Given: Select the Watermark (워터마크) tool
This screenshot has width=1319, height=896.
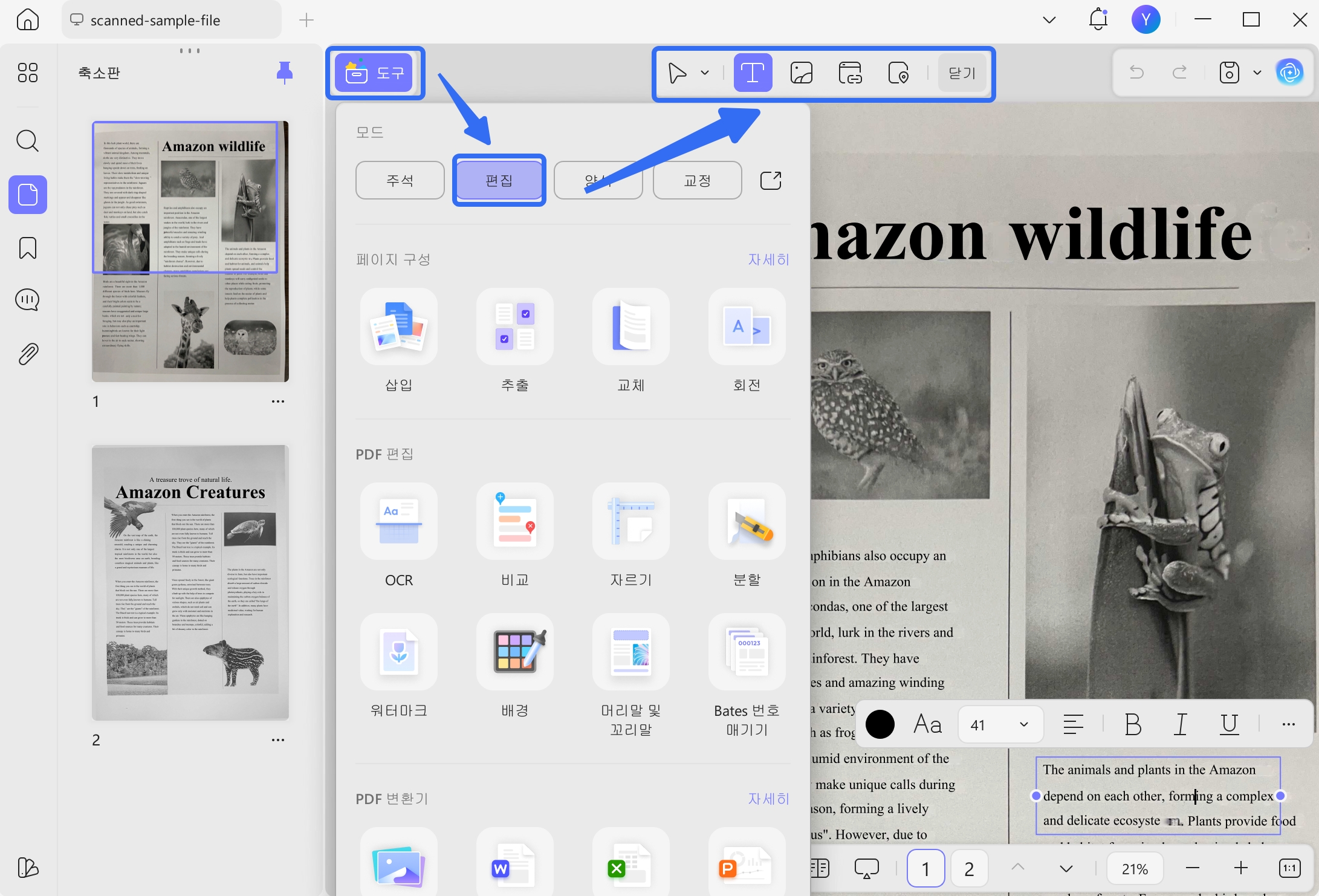Looking at the screenshot, I should pyautogui.click(x=398, y=652).
